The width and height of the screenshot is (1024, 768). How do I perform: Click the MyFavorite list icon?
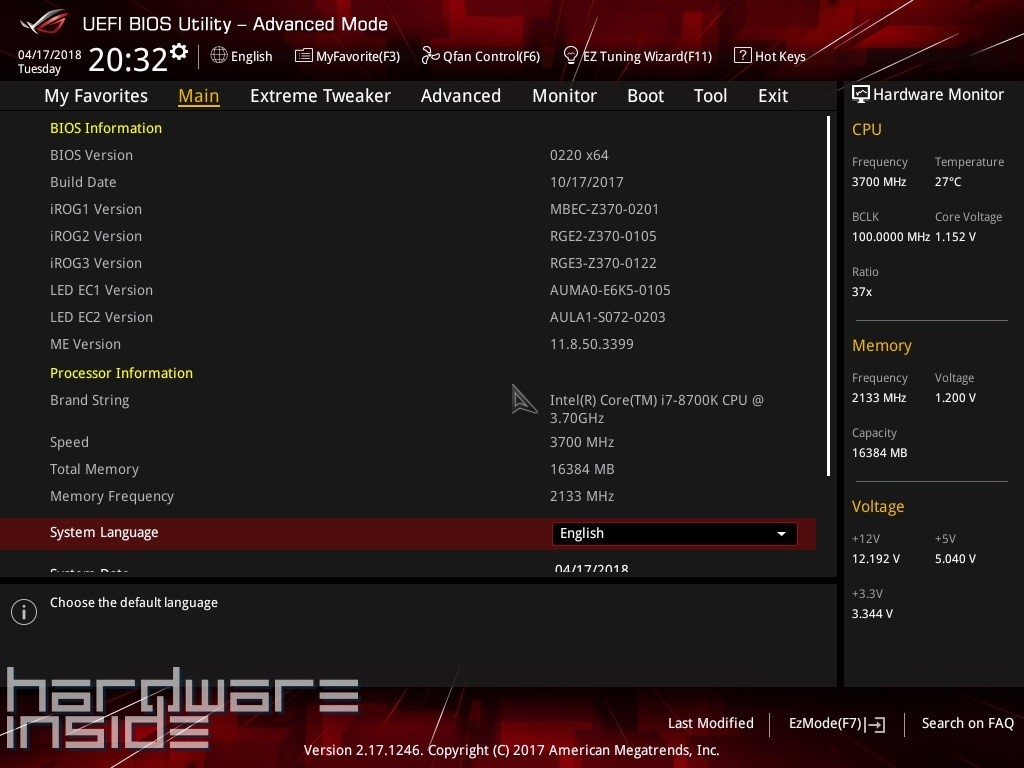tap(304, 56)
